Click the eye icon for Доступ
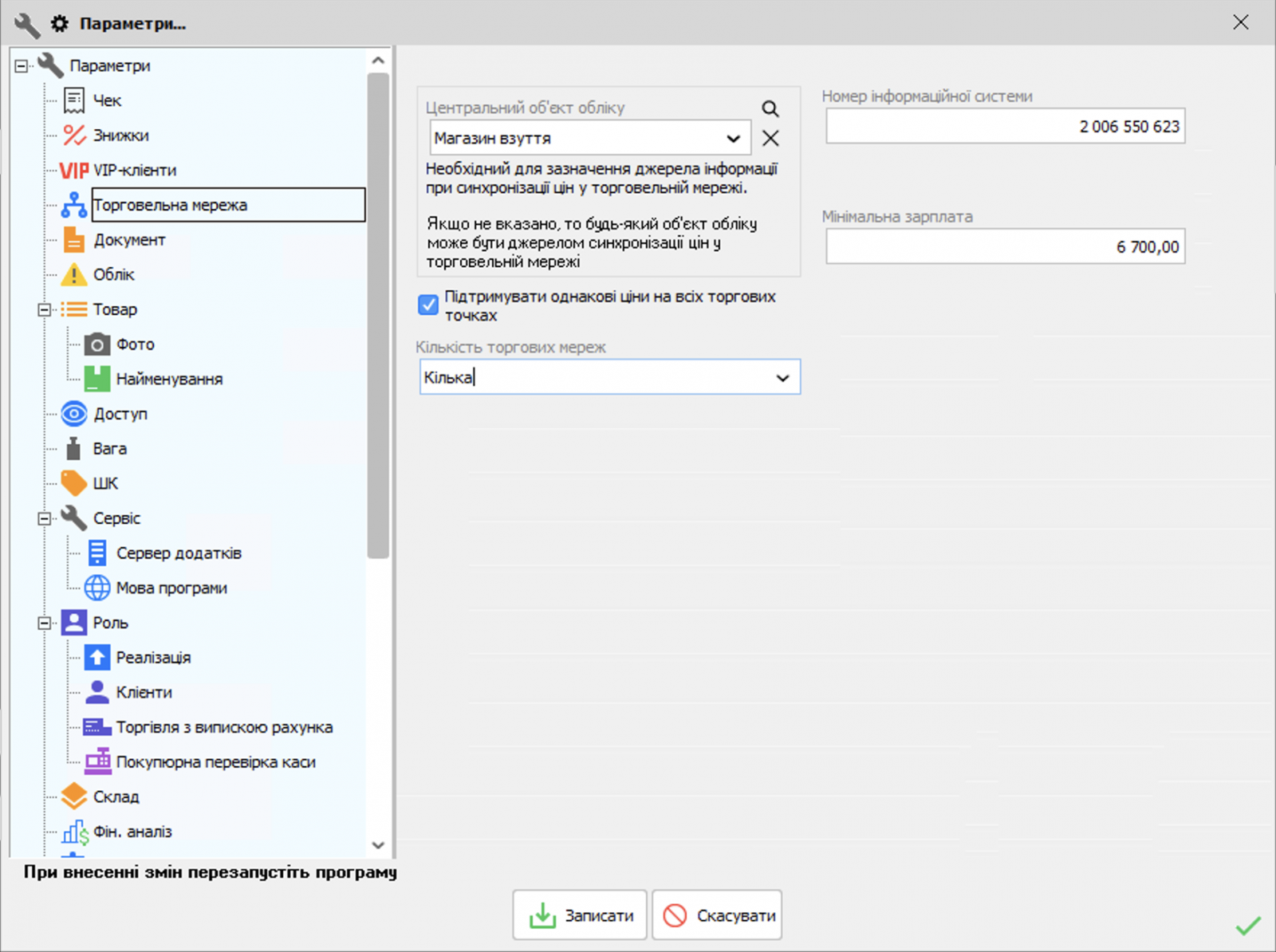Image resolution: width=1276 pixels, height=952 pixels. (74, 414)
